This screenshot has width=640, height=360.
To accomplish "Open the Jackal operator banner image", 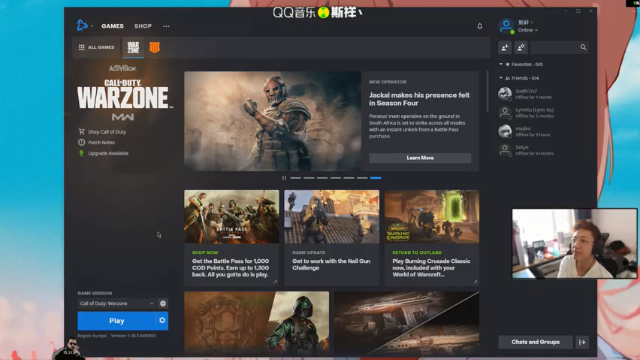I will [x=272, y=121].
